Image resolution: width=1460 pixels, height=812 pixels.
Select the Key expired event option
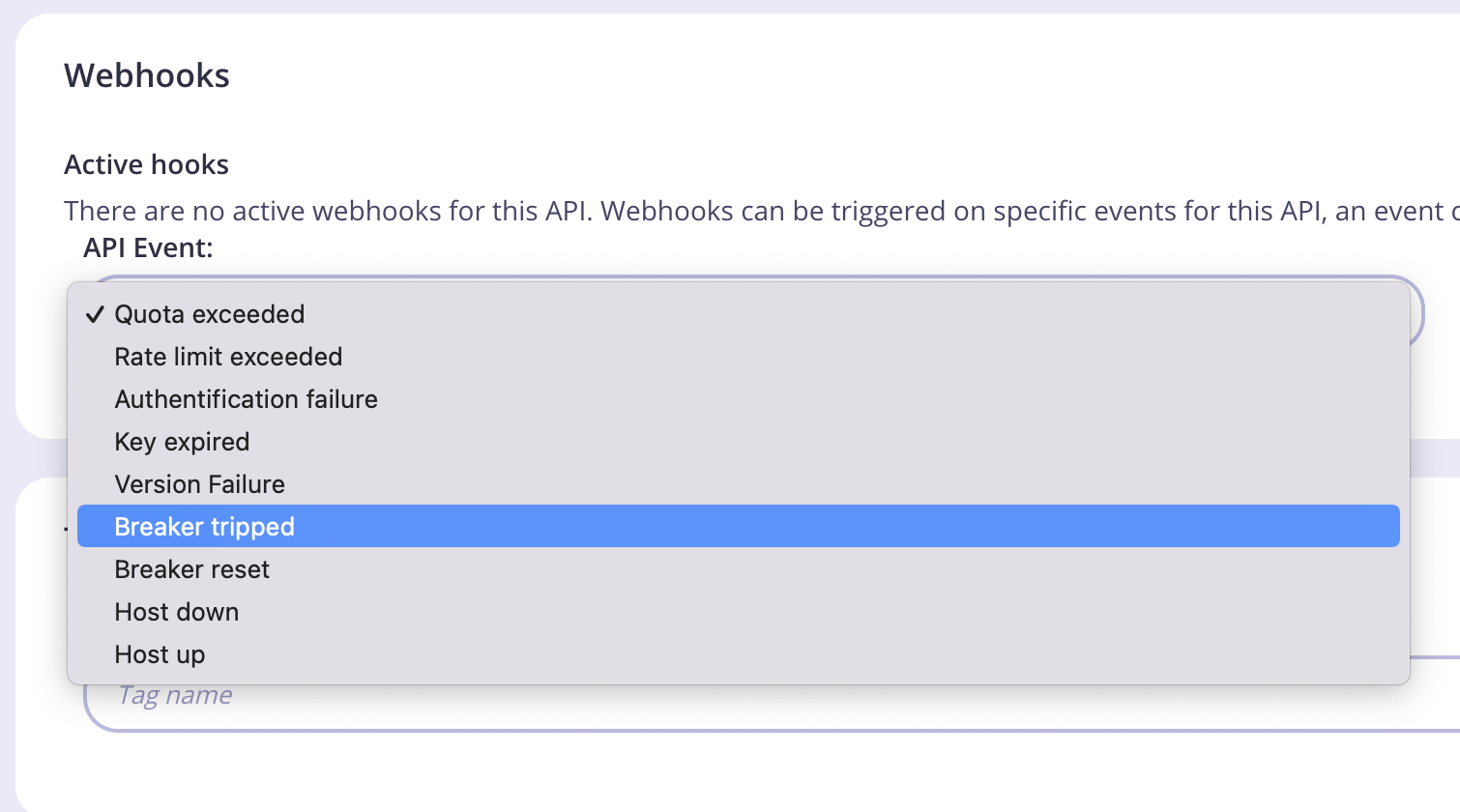pos(182,441)
